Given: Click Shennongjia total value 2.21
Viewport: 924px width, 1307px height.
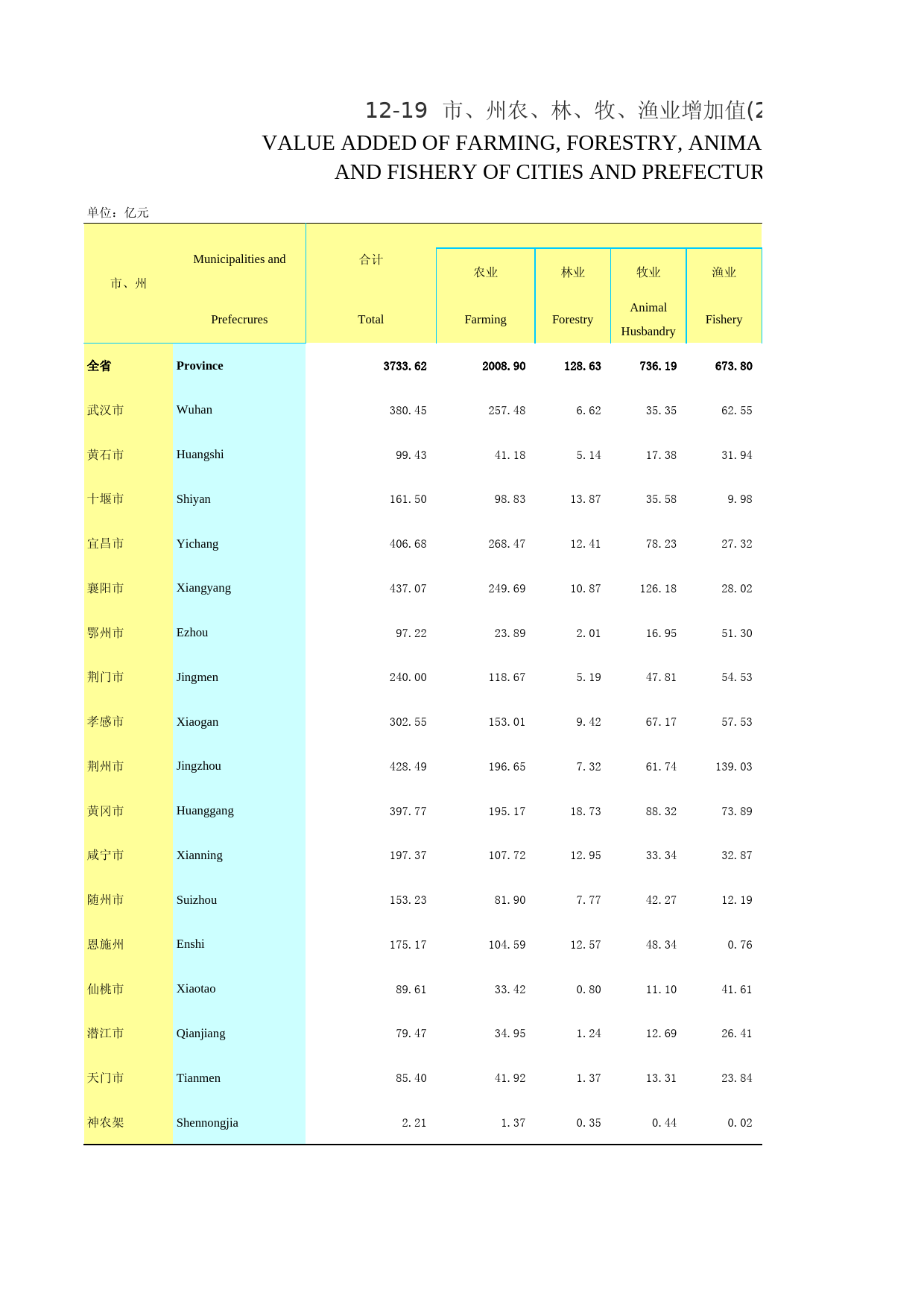Looking at the screenshot, I should pyautogui.click(x=414, y=1123).
